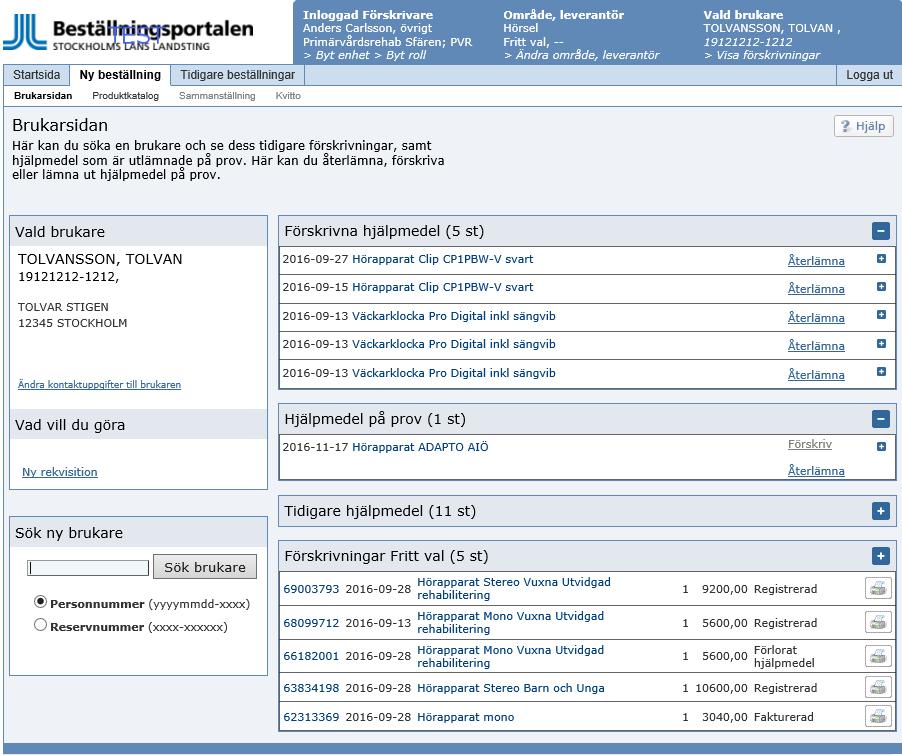This screenshot has height=755, width=902.
Task: Click the Beställningsportalen logo
Action: [128, 33]
